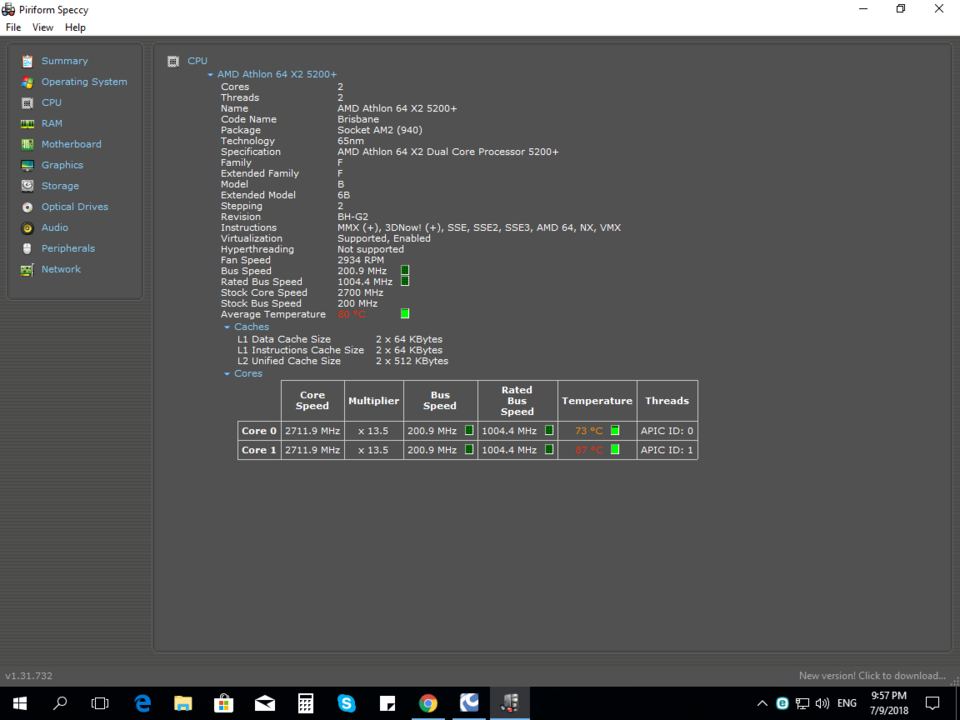Image resolution: width=960 pixels, height=720 pixels.
Task: Select the Summary section label
Action: click(x=65, y=61)
